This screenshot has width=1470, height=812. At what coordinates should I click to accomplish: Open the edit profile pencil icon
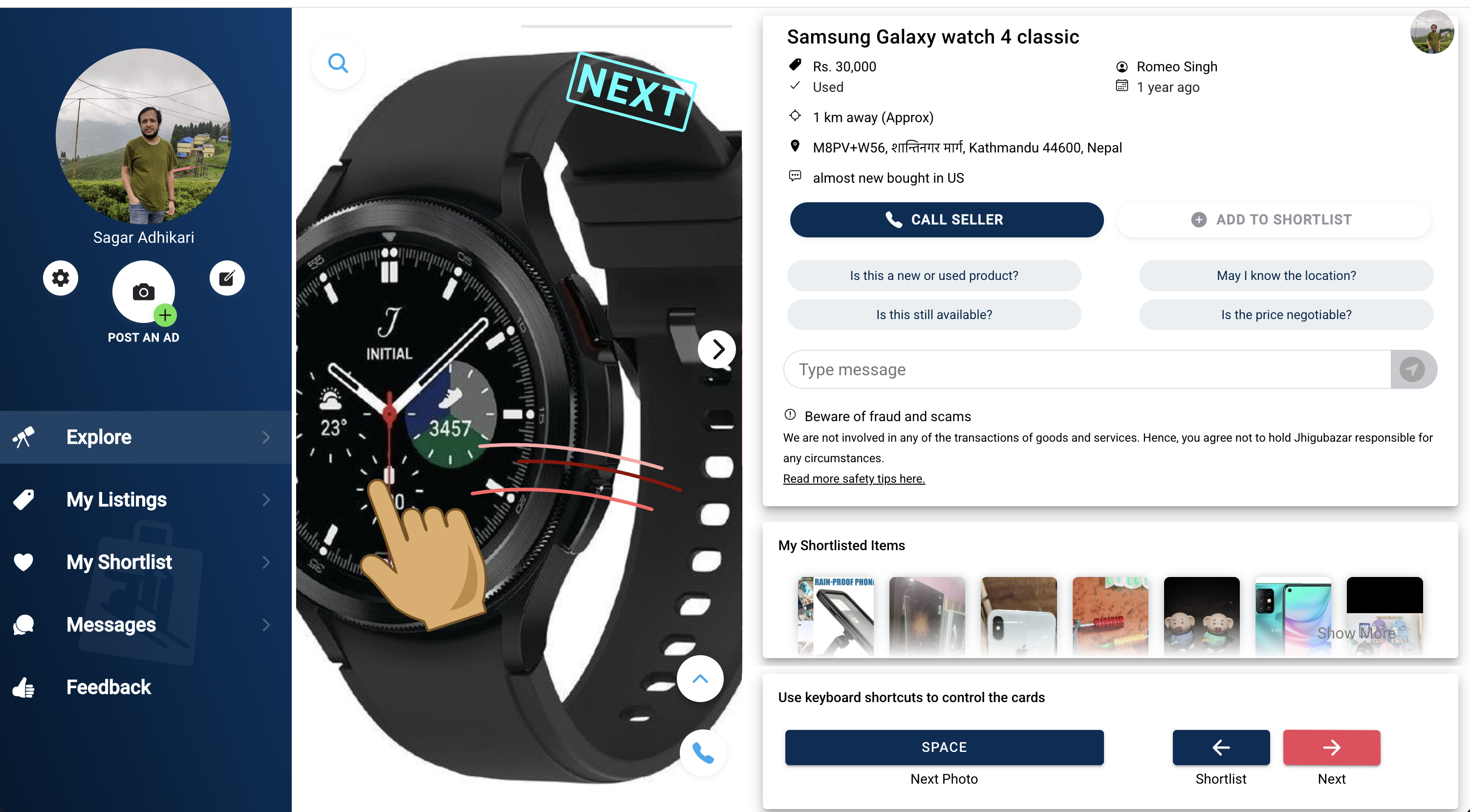point(227,278)
